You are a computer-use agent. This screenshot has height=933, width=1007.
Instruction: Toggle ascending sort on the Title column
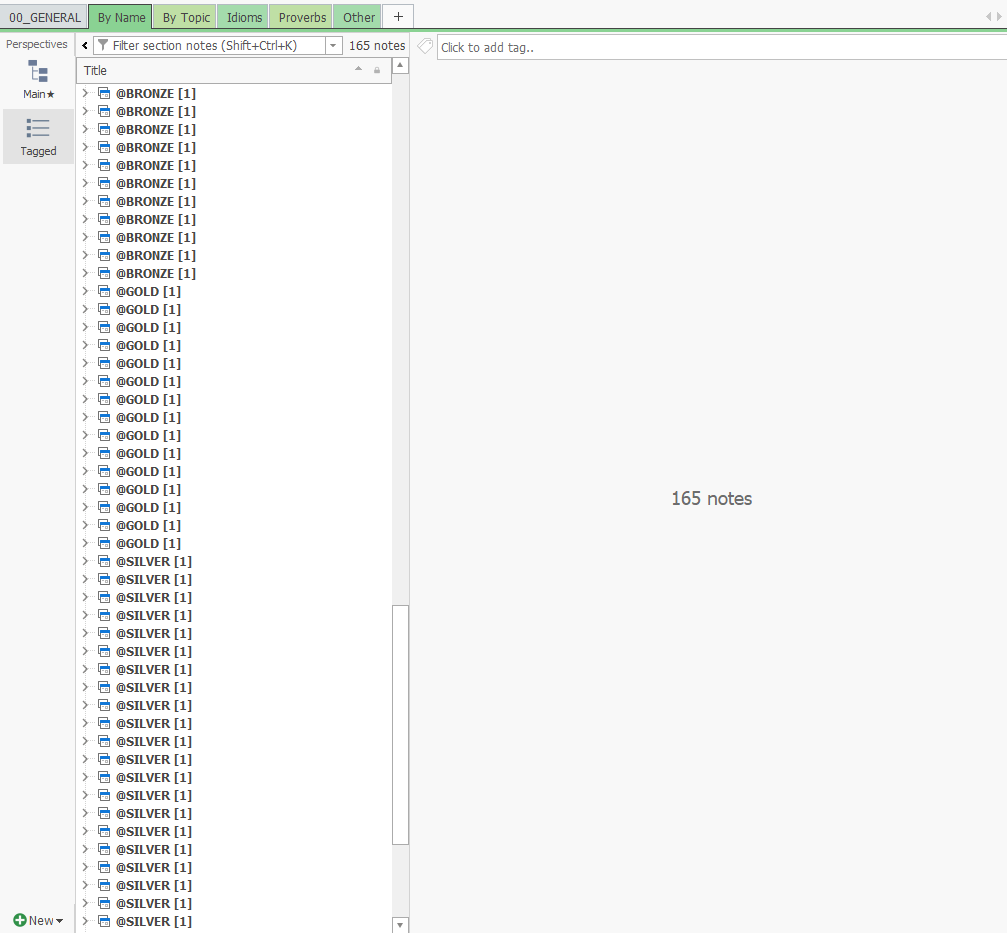[x=357, y=70]
